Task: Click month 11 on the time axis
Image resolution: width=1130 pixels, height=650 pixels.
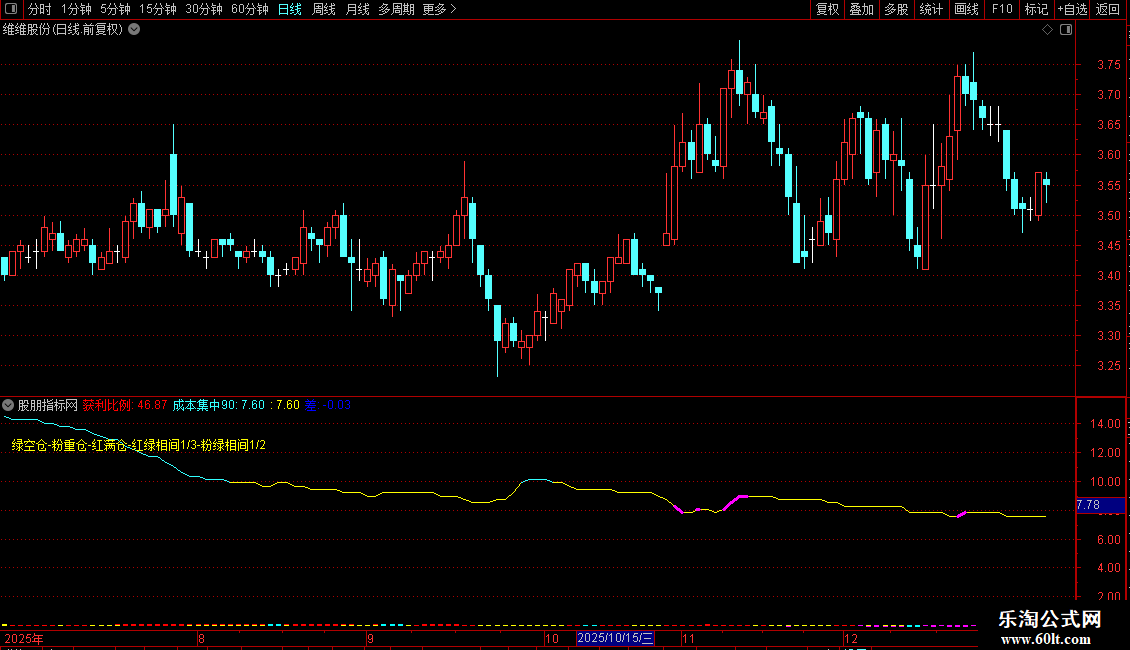Action: (x=688, y=638)
